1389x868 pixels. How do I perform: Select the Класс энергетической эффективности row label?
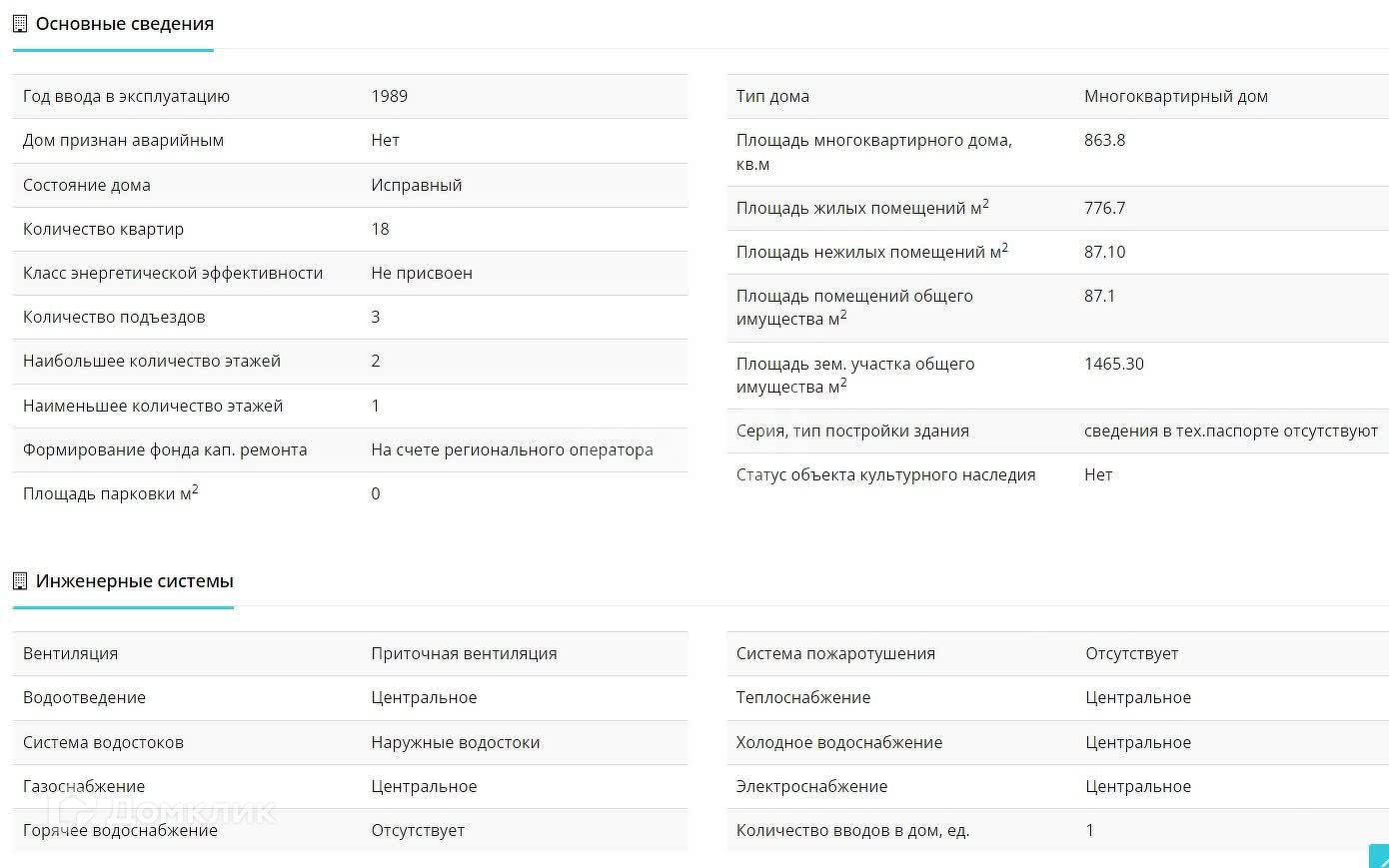pyautogui.click(x=173, y=274)
